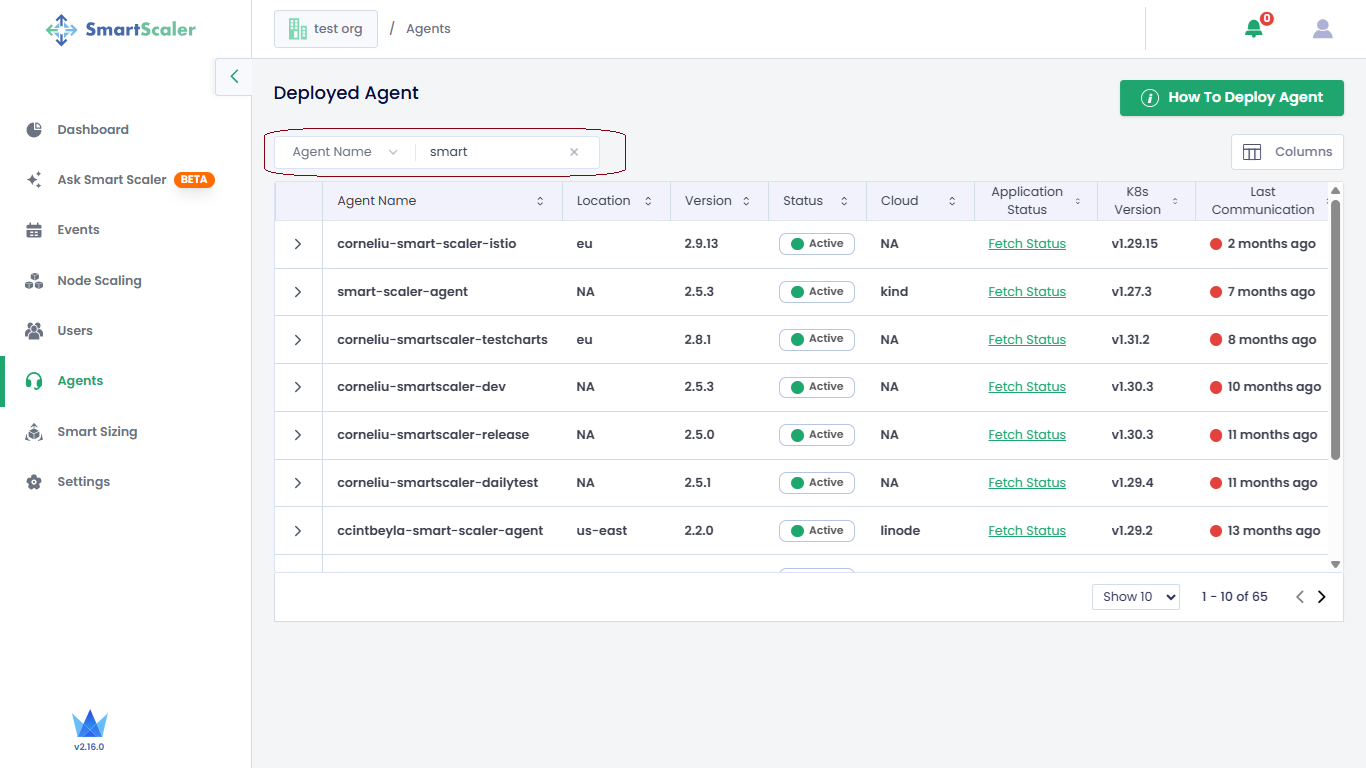
Task: Click the table vertical scrollbar thumb
Action: pos(1335,330)
